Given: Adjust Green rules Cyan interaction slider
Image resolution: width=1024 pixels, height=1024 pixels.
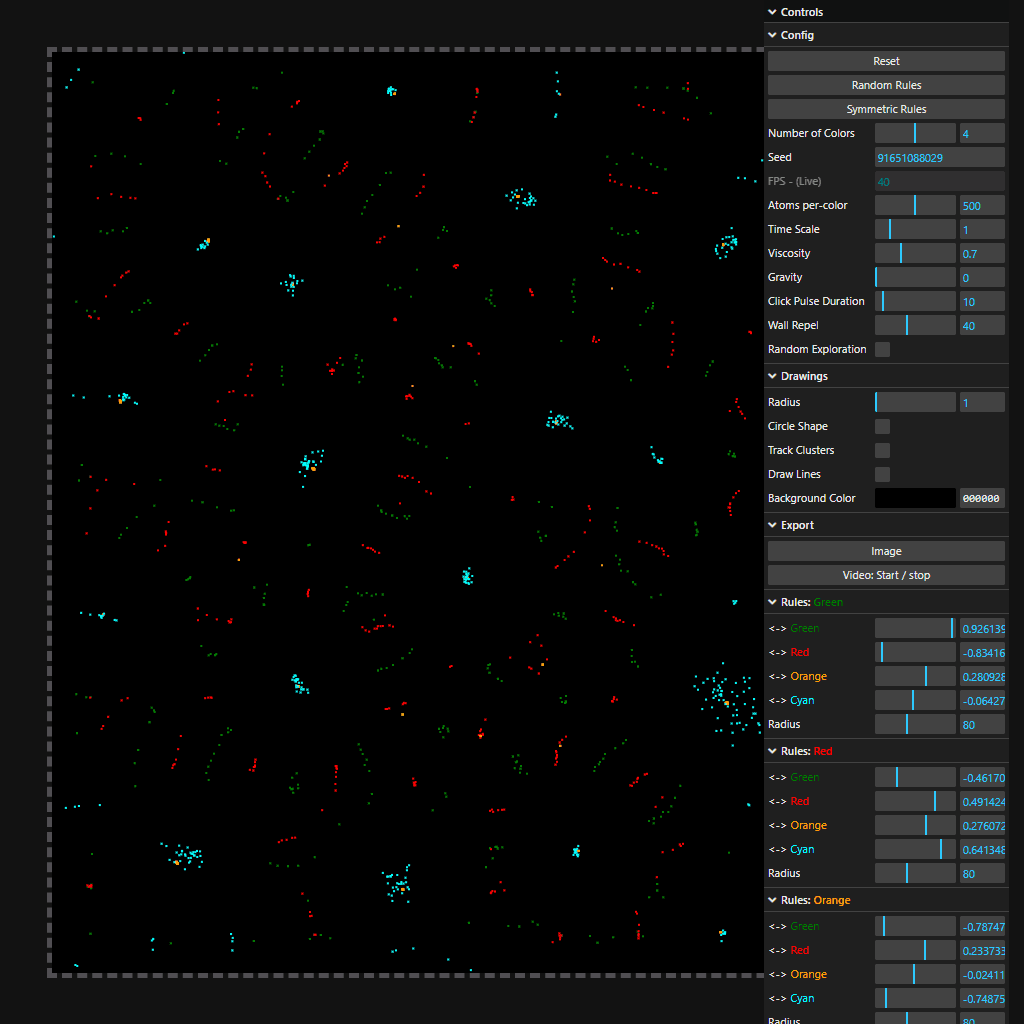Looking at the screenshot, I should (x=915, y=701).
